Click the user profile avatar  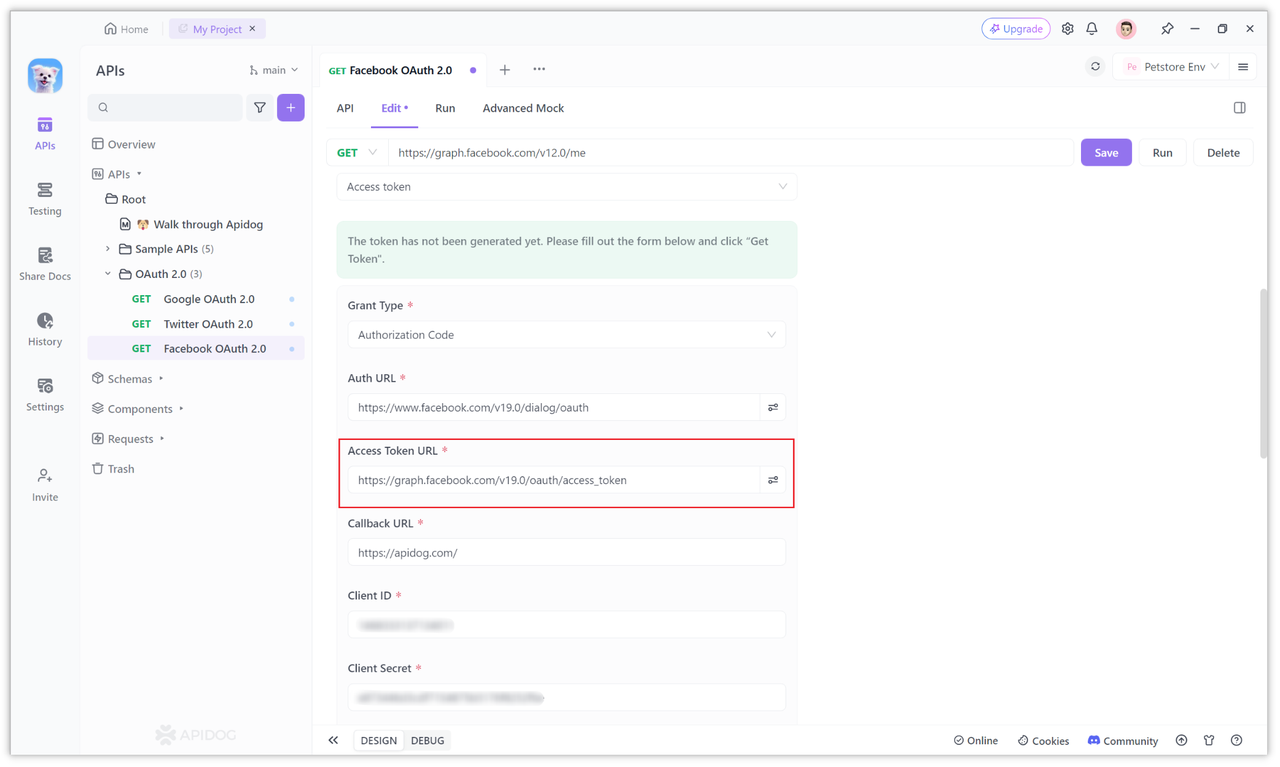click(1126, 29)
